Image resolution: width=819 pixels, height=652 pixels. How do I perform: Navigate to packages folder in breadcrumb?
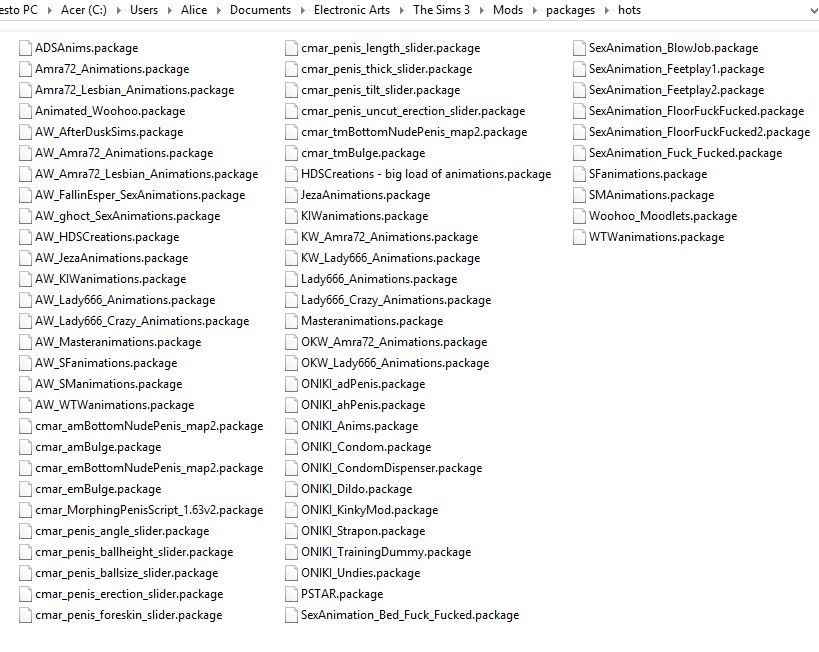[570, 10]
